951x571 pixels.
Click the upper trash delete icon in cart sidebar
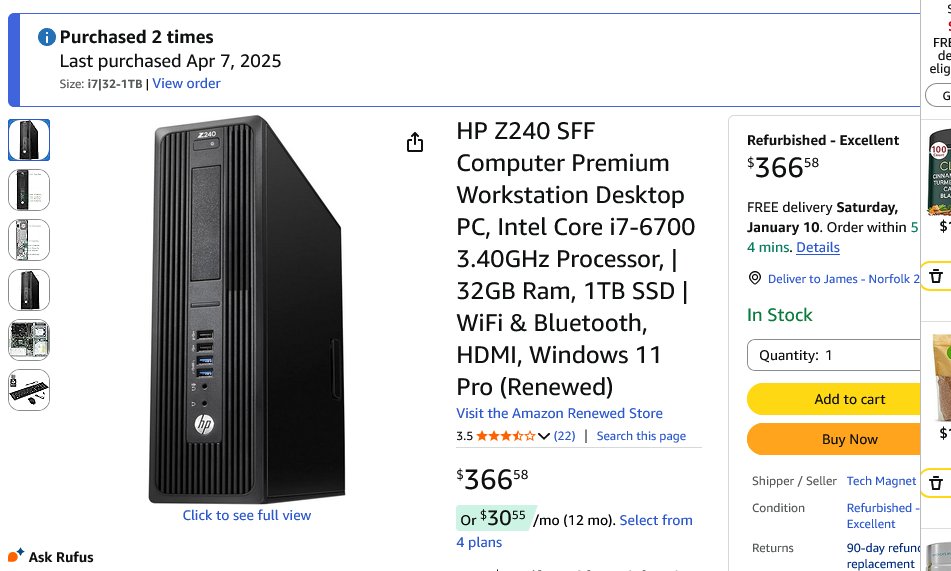(936, 276)
